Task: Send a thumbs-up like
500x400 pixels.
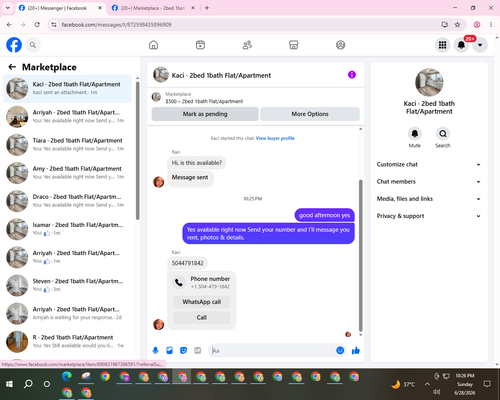Action: 356,350
